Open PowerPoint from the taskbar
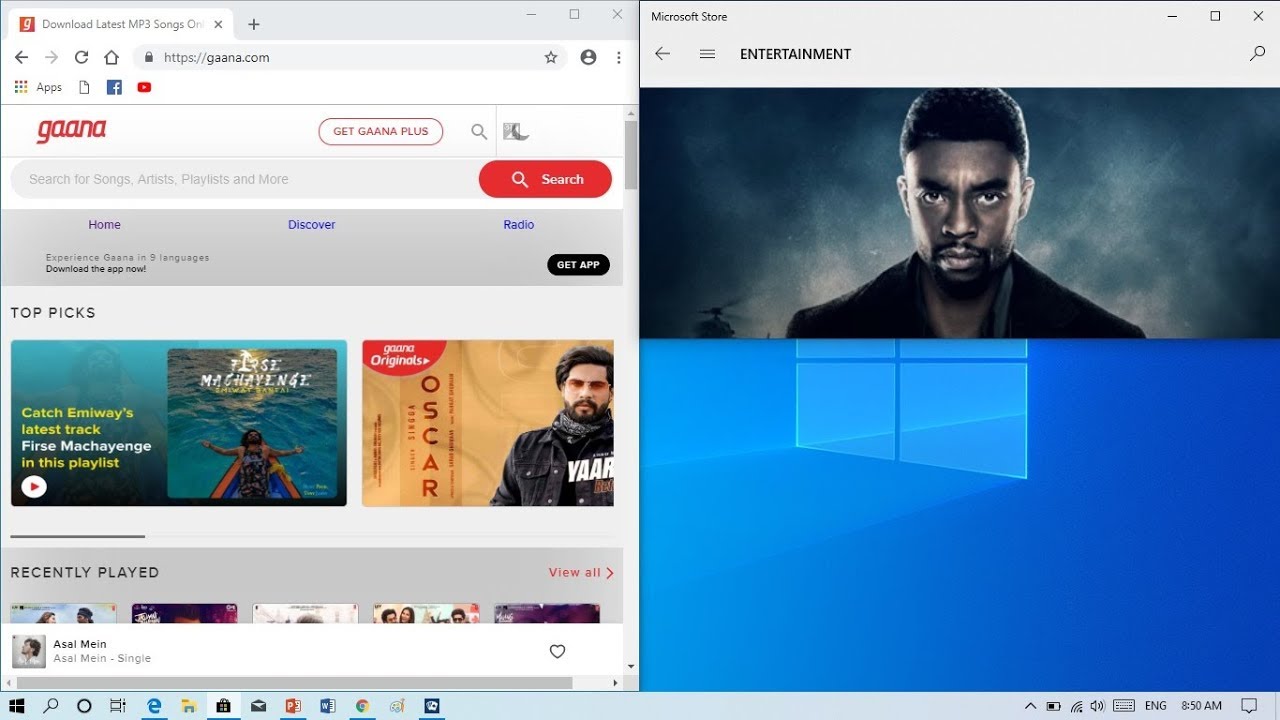Viewport: 1280px width, 720px height. tap(293, 706)
